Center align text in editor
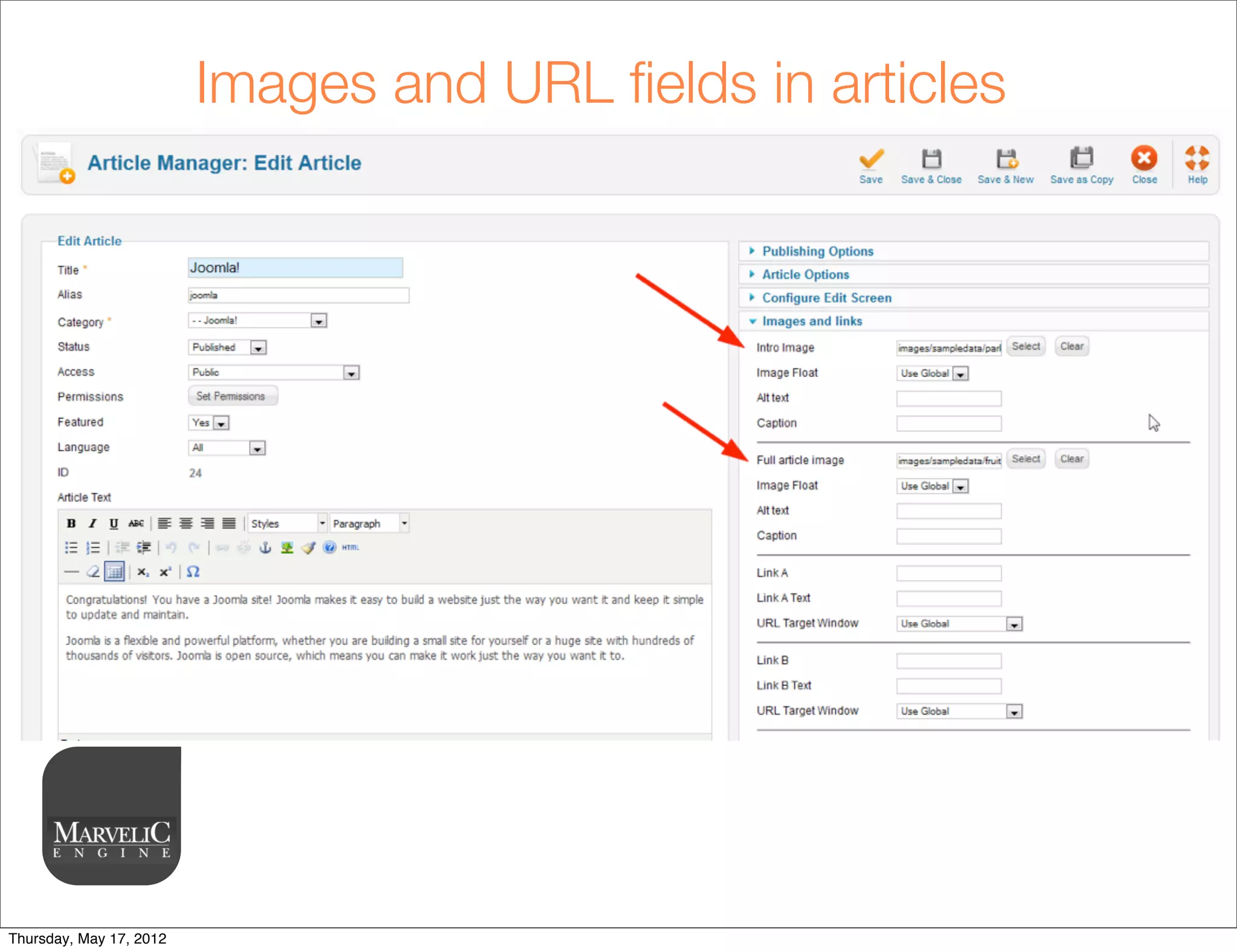The image size is (1237, 952). pyautogui.click(x=186, y=523)
